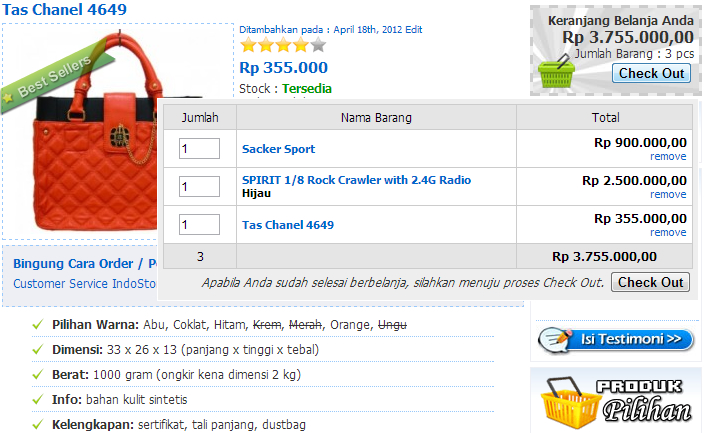
Task: Click the Edit link beside the date
Action: 414,30
